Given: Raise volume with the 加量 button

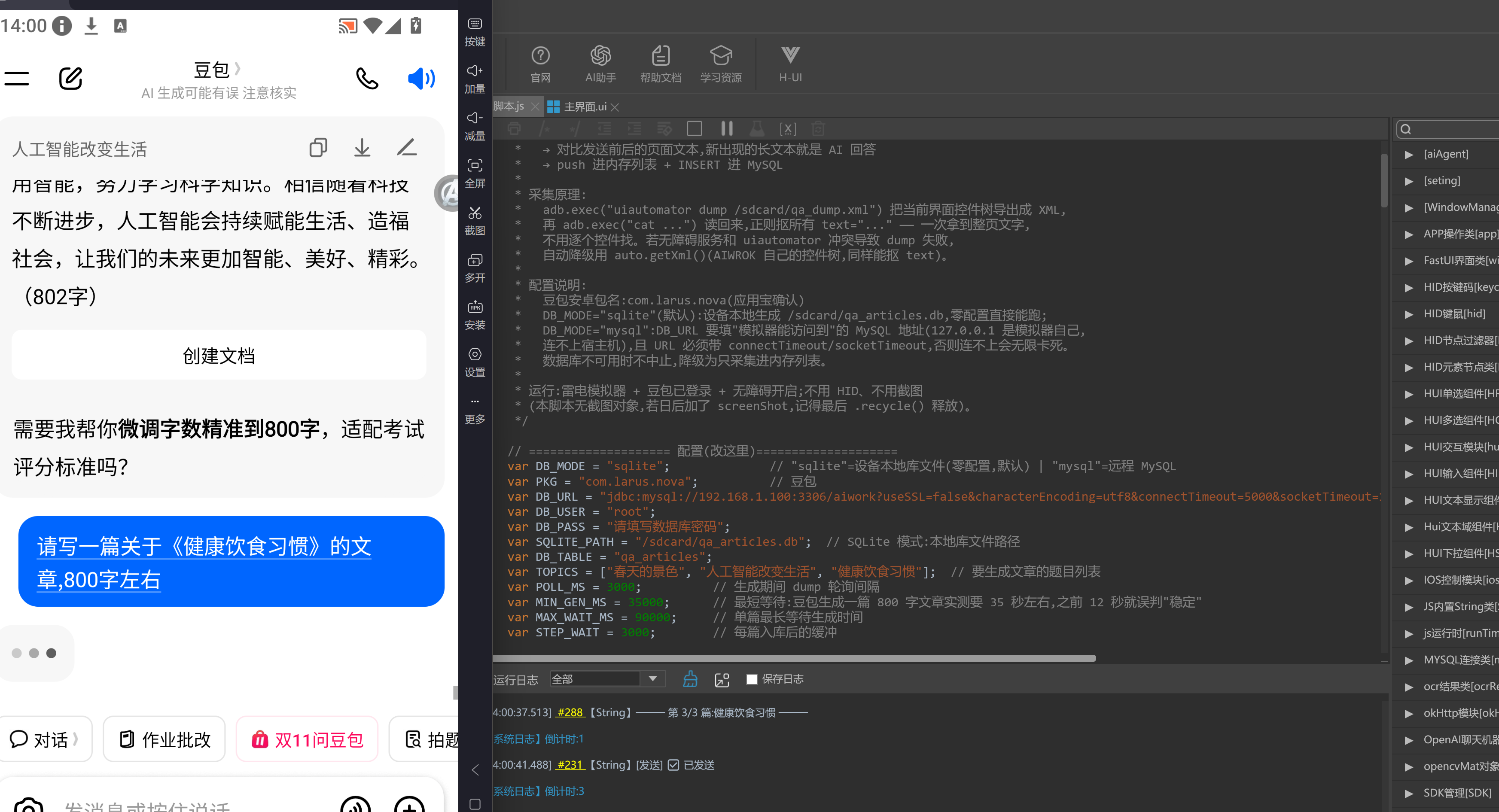Looking at the screenshot, I should coord(475,79).
